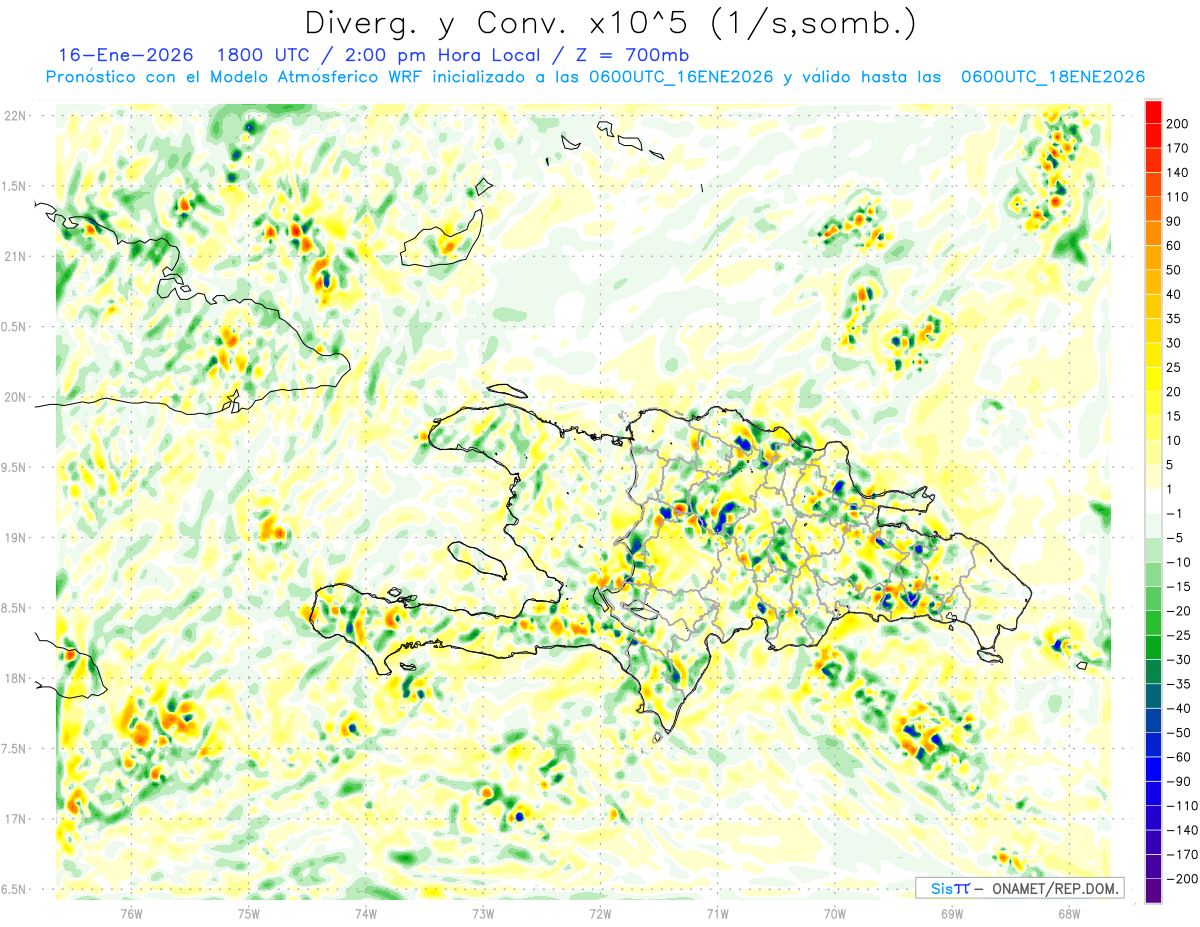Screen dimensions: 1200x927
Task: Click the colorbar label '90'
Action: pos(1174,221)
